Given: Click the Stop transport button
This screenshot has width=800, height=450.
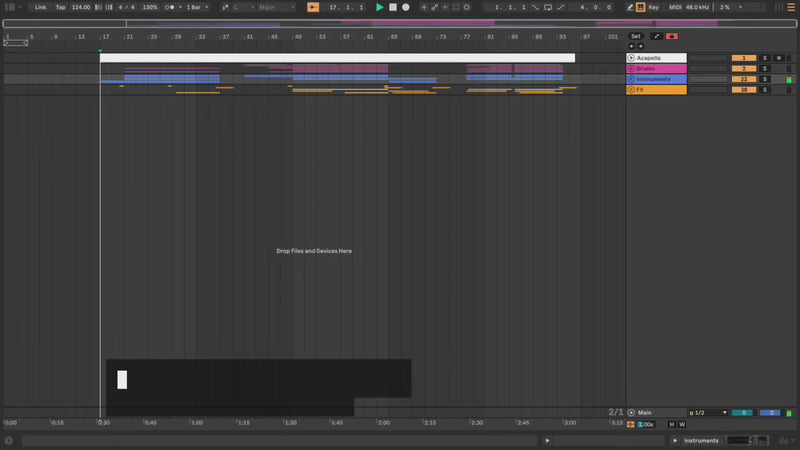Looking at the screenshot, I should click(x=393, y=7).
